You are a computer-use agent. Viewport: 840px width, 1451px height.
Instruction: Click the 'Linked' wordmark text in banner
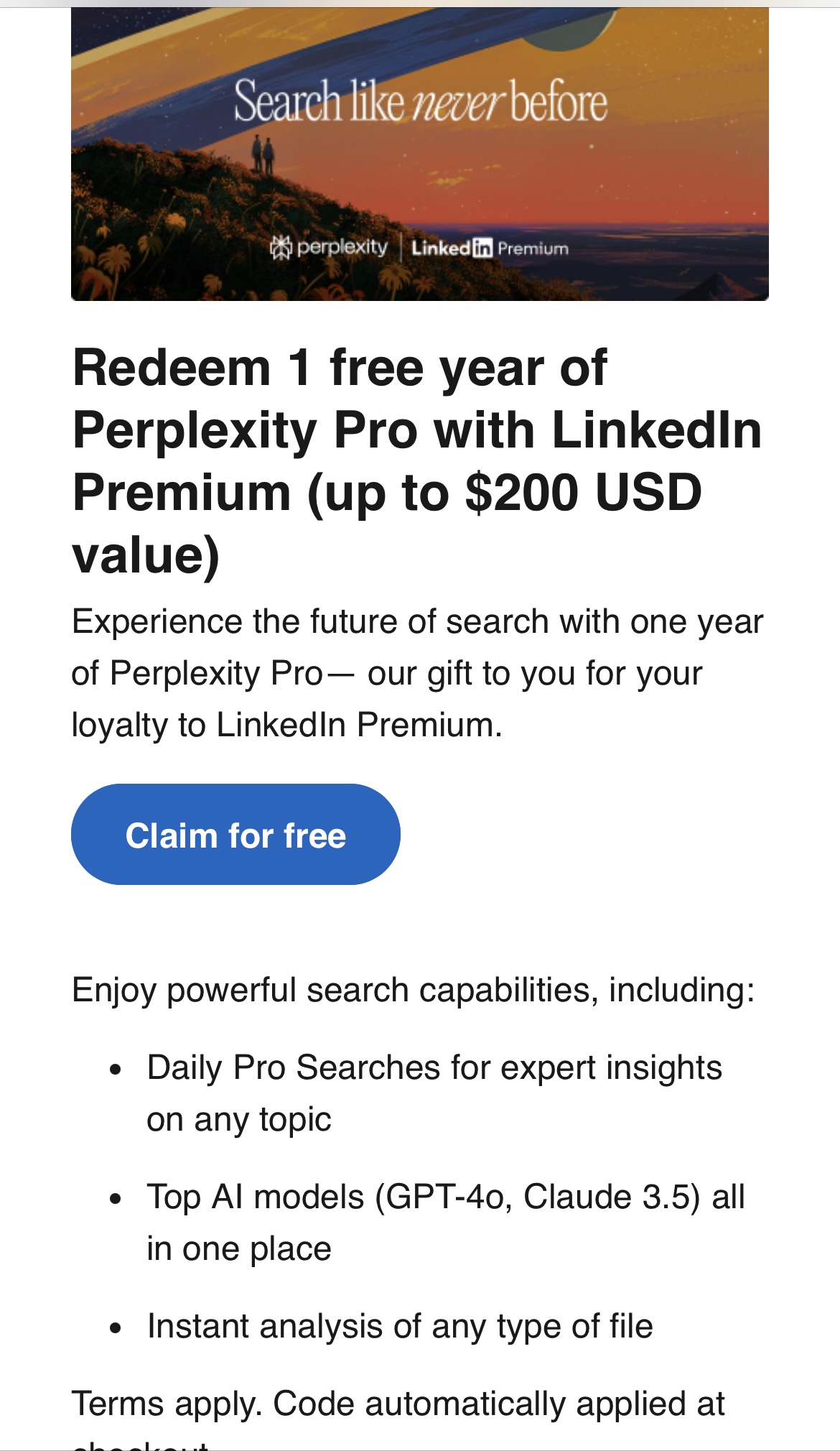tap(441, 249)
